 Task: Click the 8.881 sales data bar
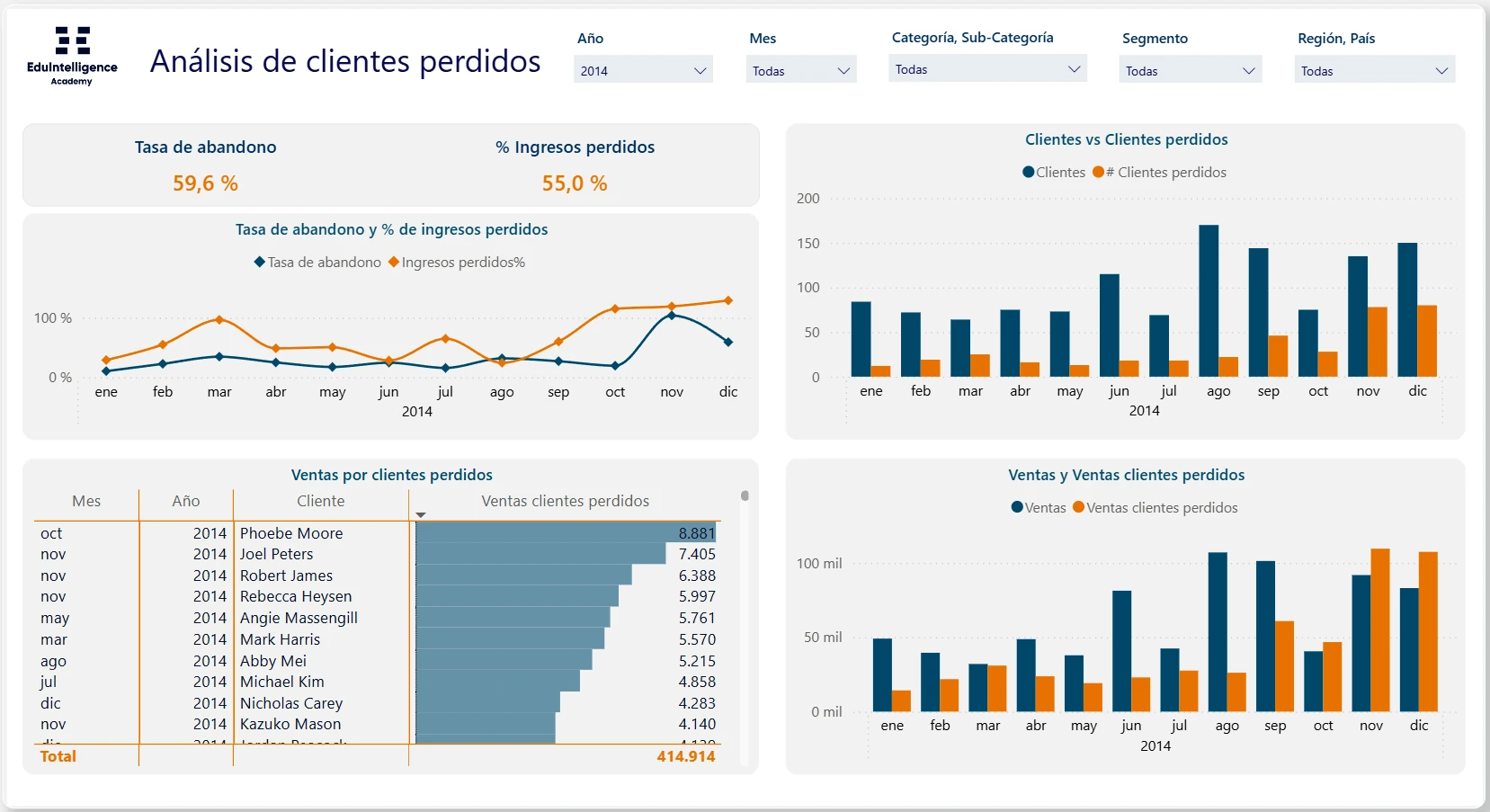[x=566, y=533]
